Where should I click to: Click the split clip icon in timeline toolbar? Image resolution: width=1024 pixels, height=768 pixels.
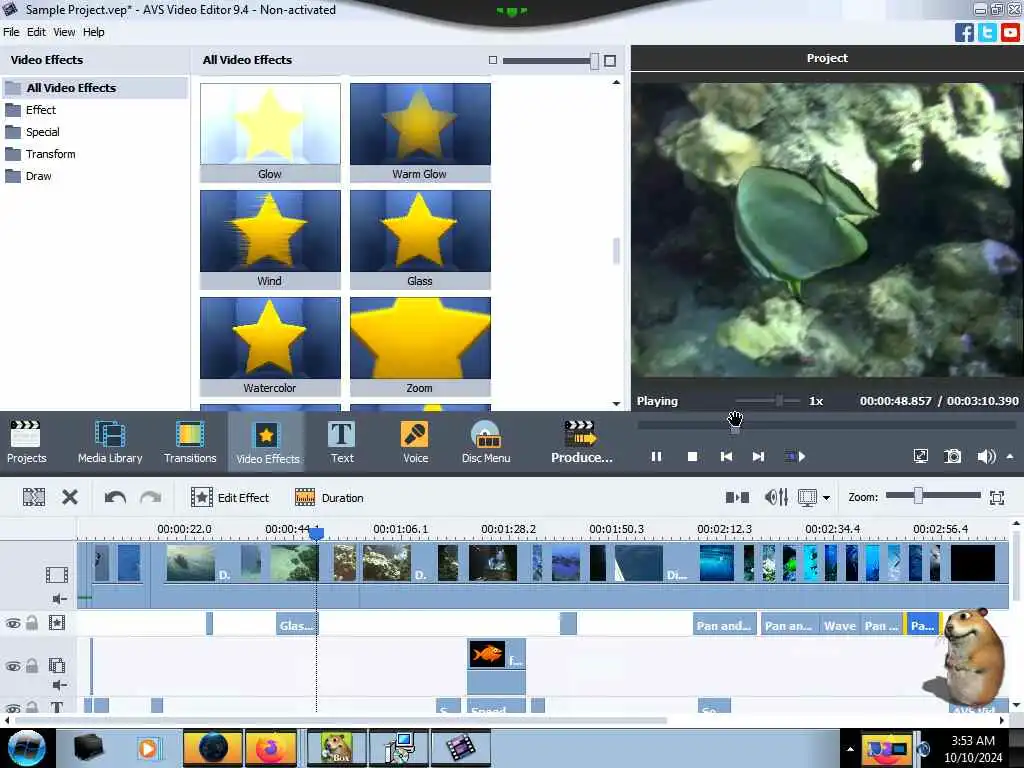coord(34,498)
